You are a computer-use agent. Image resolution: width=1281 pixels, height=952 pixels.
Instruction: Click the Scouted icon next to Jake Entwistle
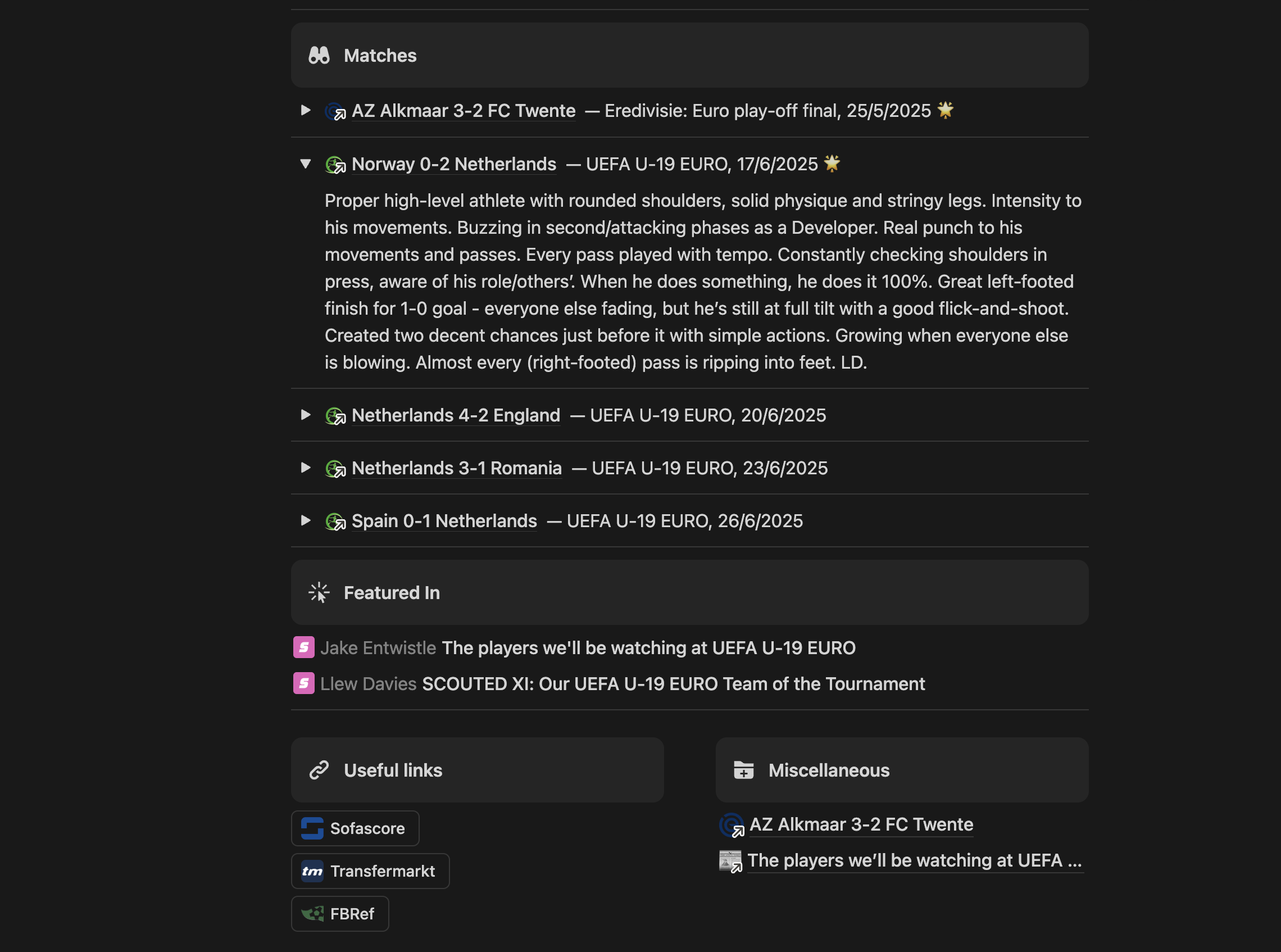[x=303, y=647]
